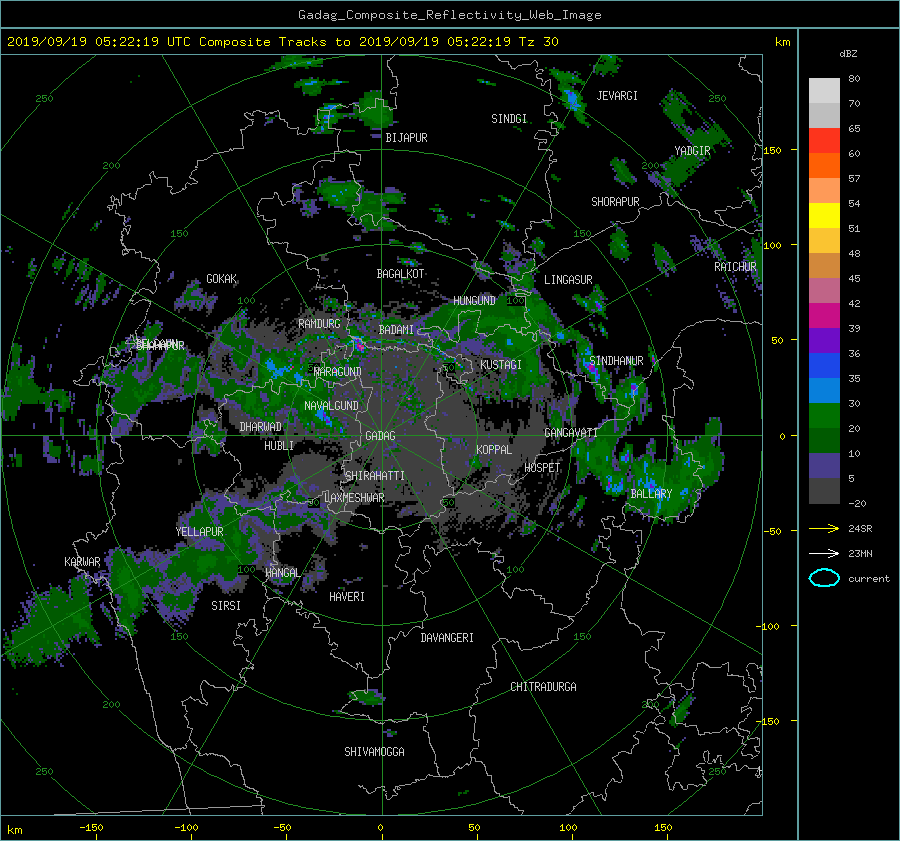Click the JEVARGI city label
900x841 pixels.
click(x=617, y=96)
